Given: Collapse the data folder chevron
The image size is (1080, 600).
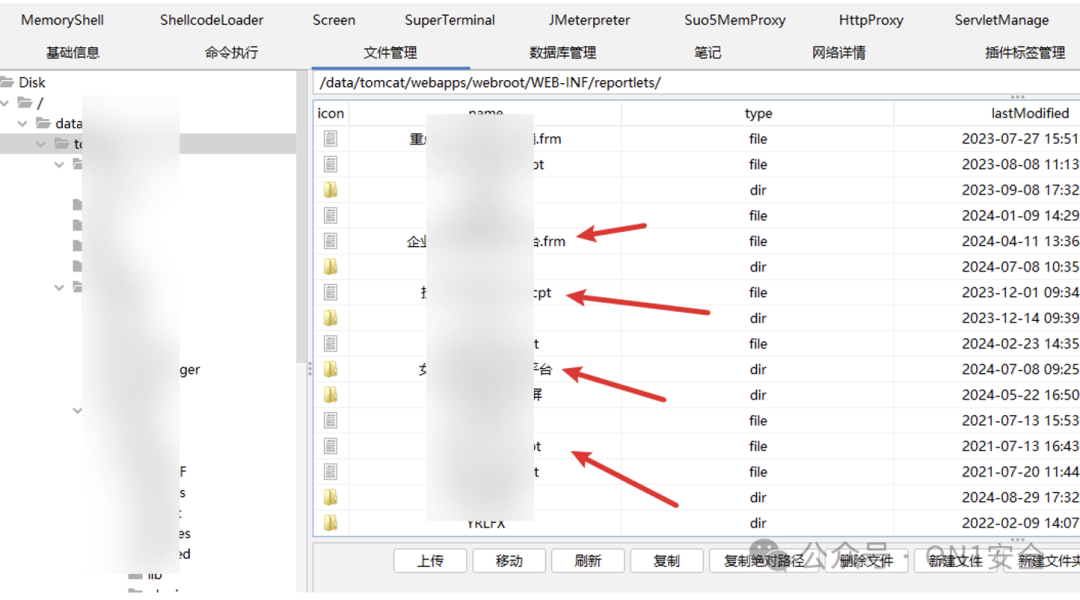Looking at the screenshot, I should pyautogui.click(x=23, y=124).
